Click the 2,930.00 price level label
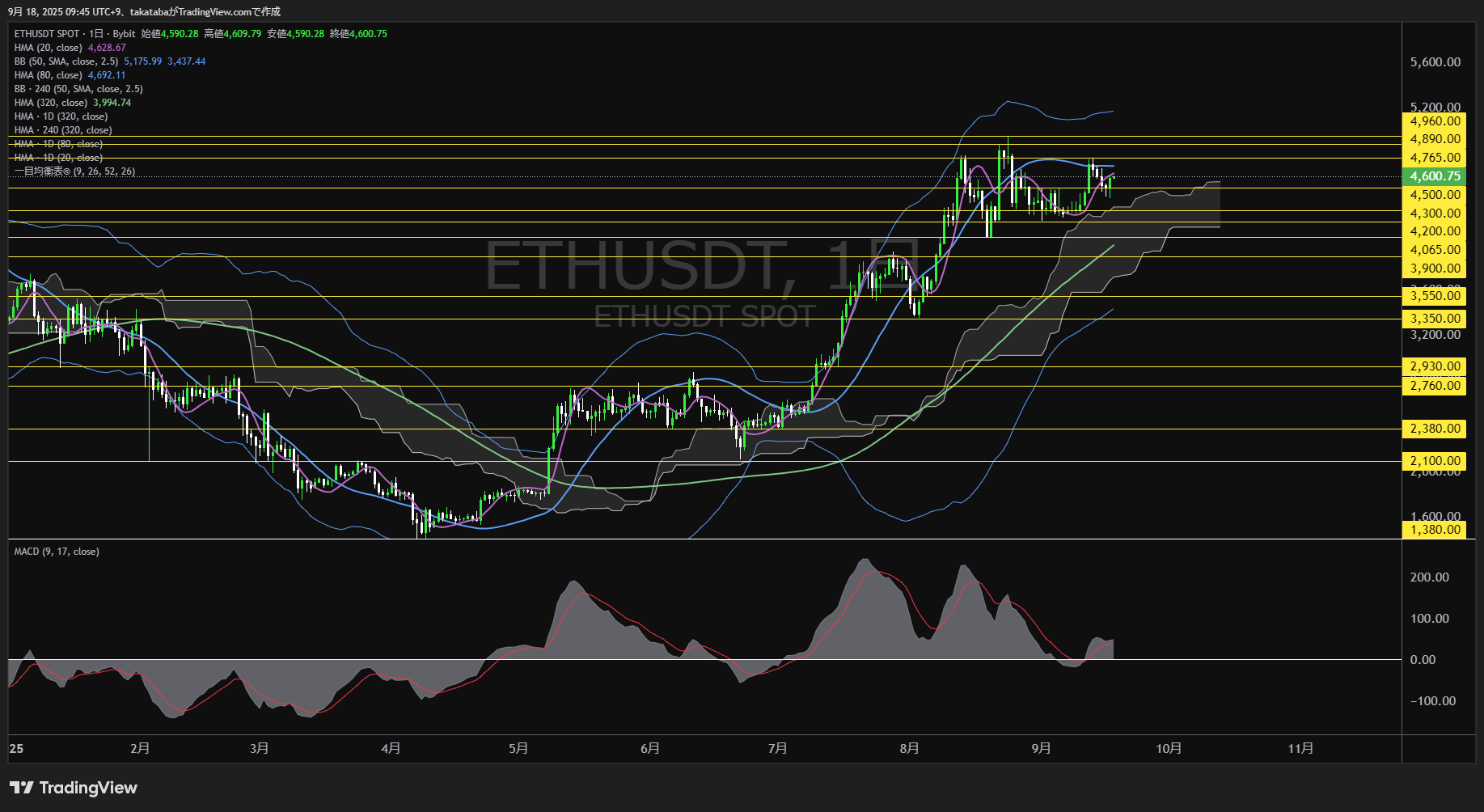This screenshot has width=1484, height=812. [1434, 366]
